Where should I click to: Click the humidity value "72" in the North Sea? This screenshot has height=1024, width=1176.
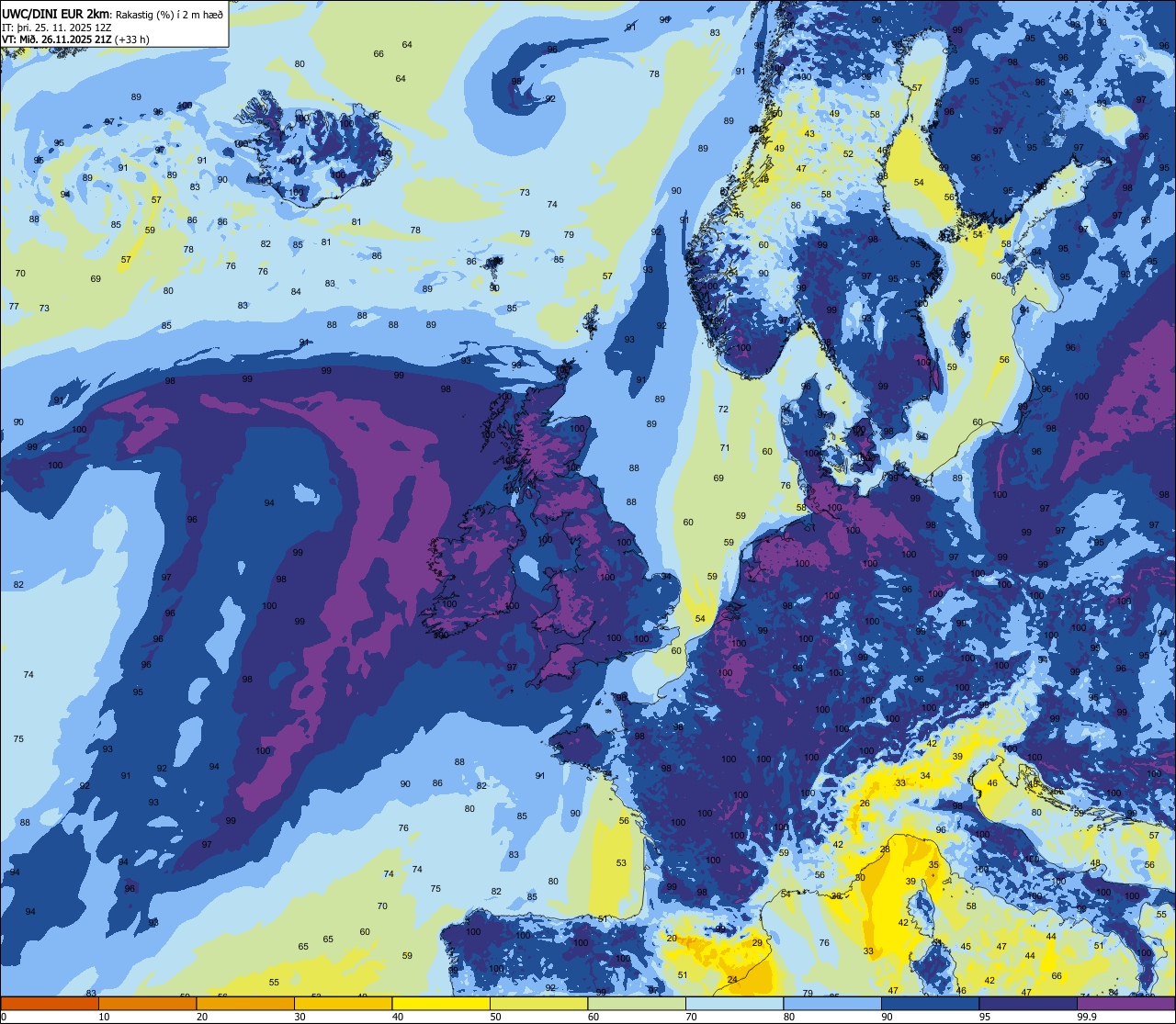[723, 409]
